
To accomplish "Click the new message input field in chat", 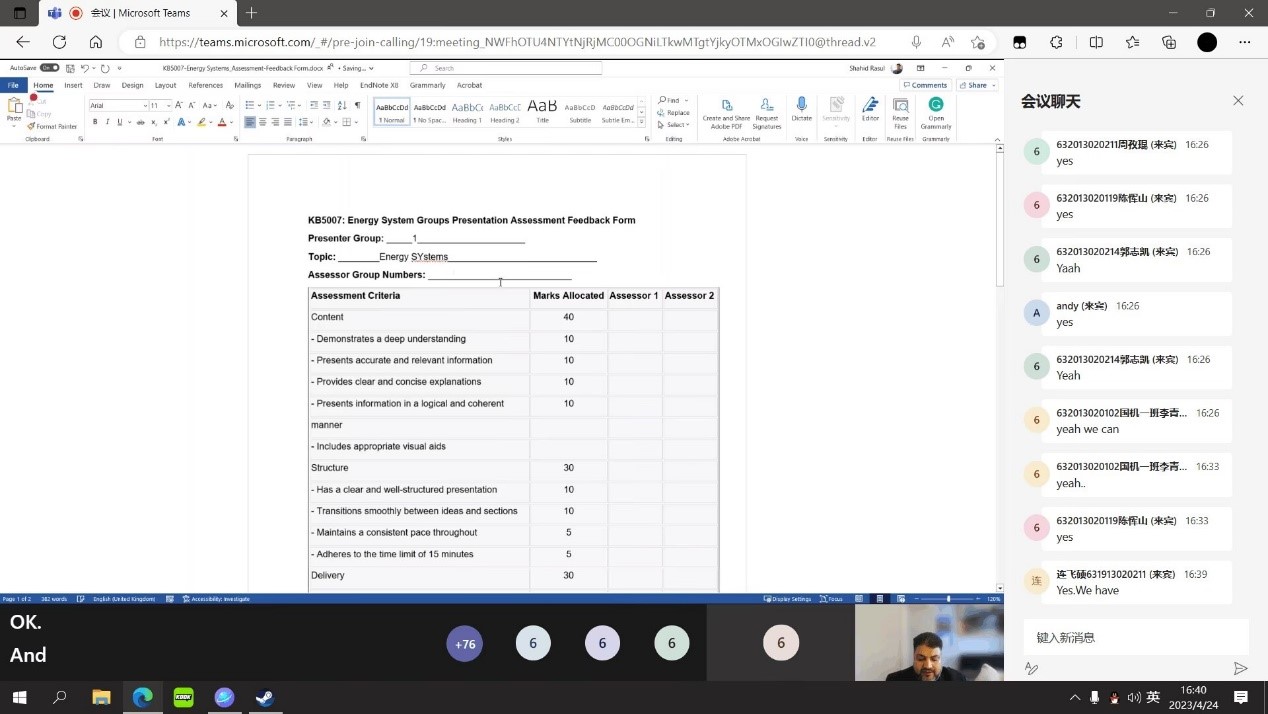I will [1135, 637].
